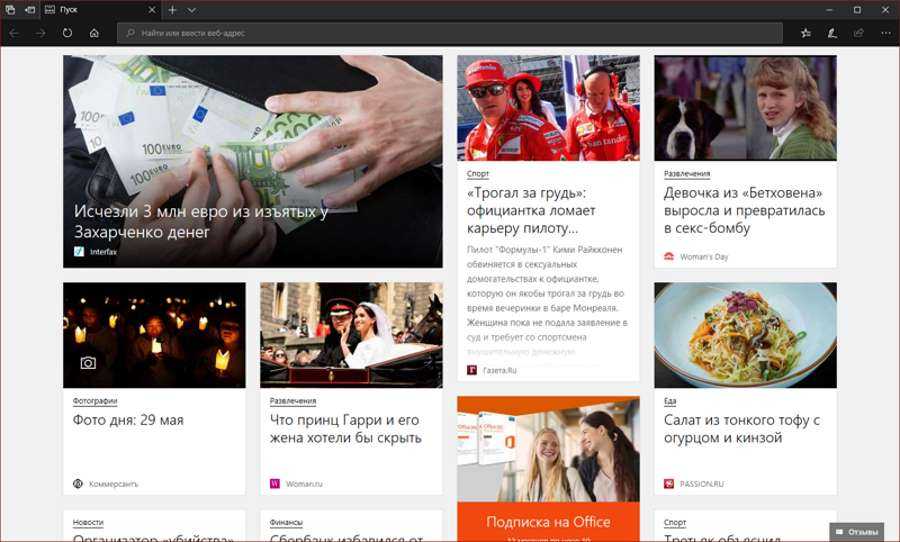900x542 pixels.
Task: Select the Пуск tab
Action: click(x=100, y=10)
